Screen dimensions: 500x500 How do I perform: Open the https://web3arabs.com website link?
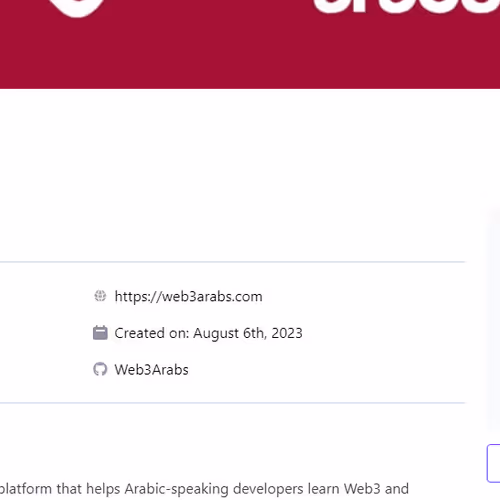(188, 297)
